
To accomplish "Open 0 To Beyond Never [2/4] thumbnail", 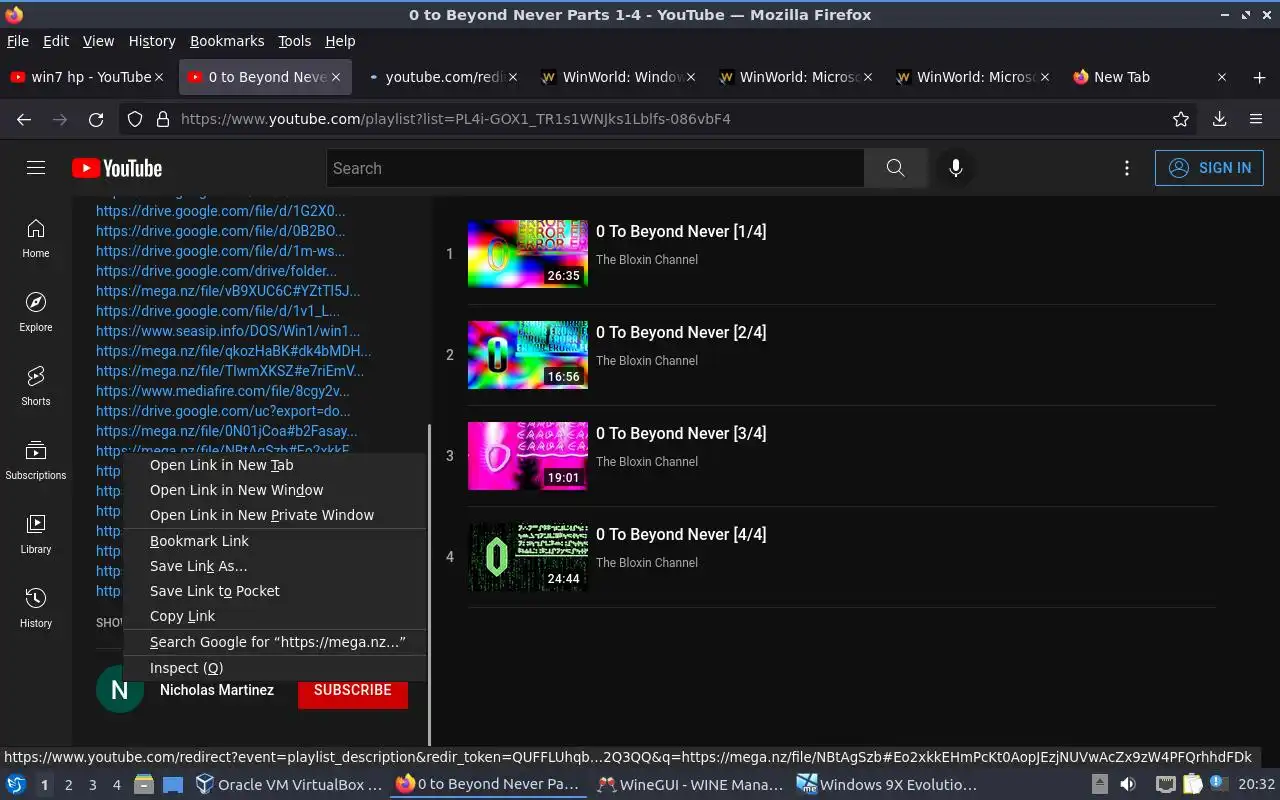I will [x=528, y=355].
